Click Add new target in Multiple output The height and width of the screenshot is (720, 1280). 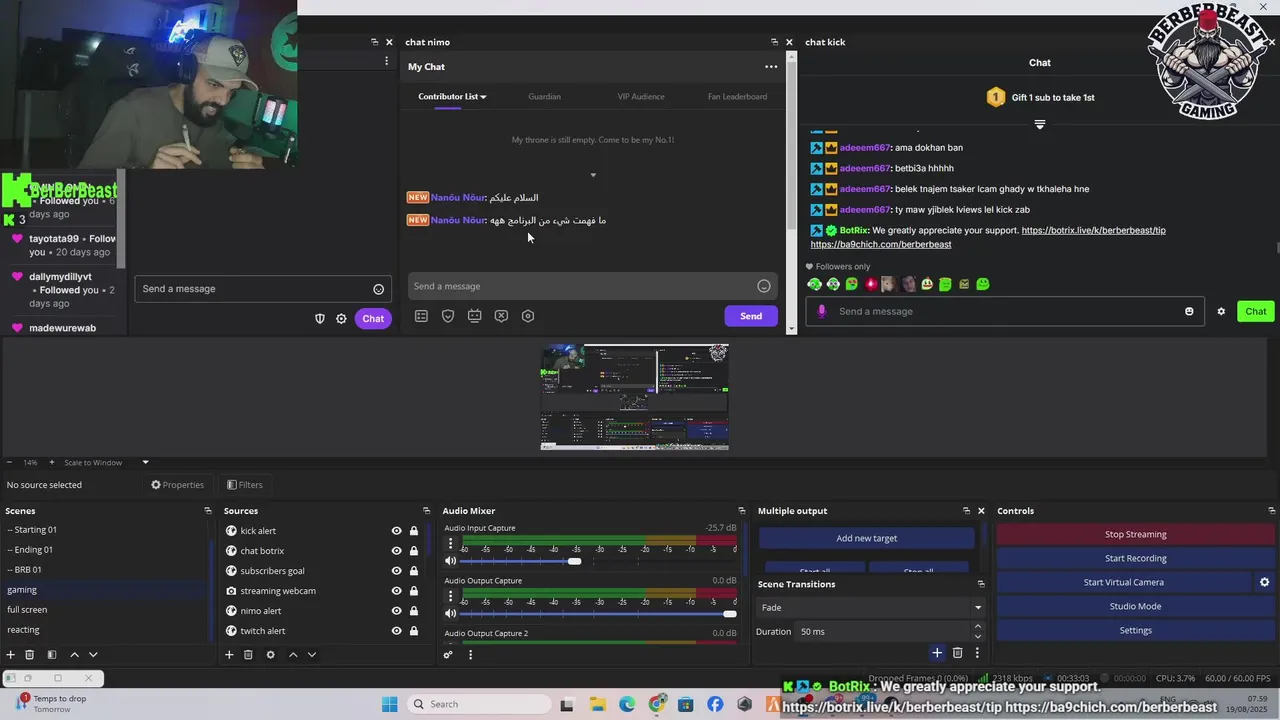coord(866,538)
